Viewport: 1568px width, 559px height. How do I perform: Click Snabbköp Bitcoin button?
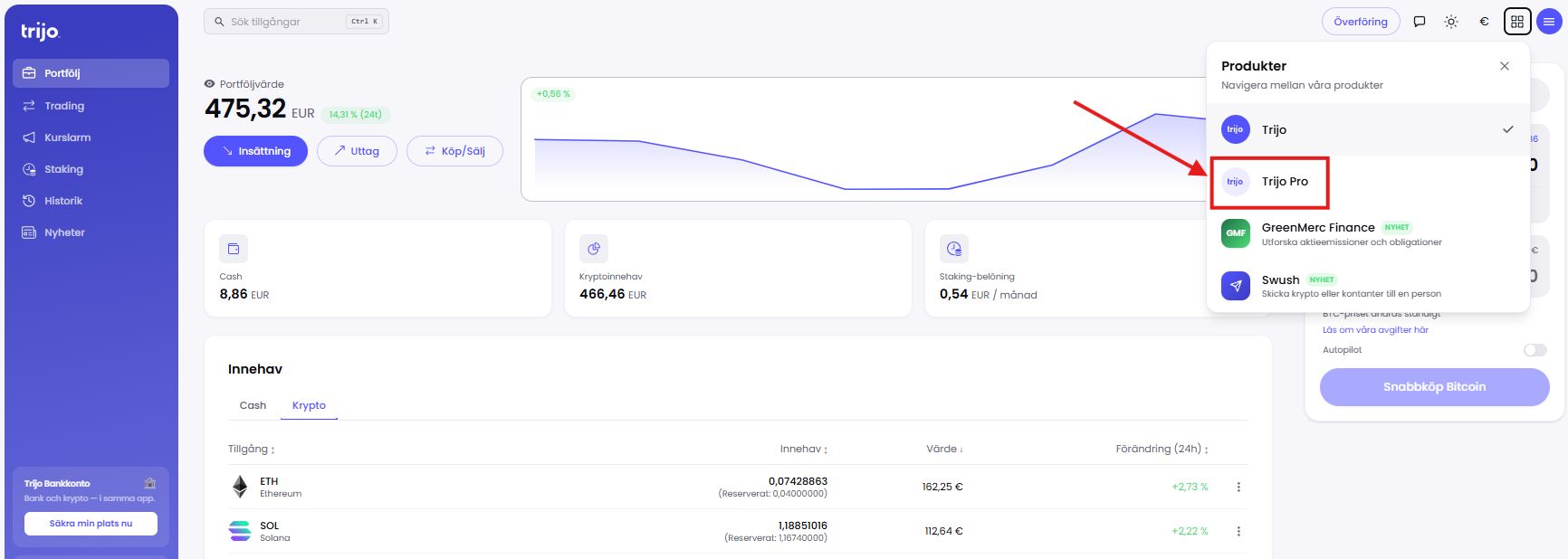tap(1434, 387)
